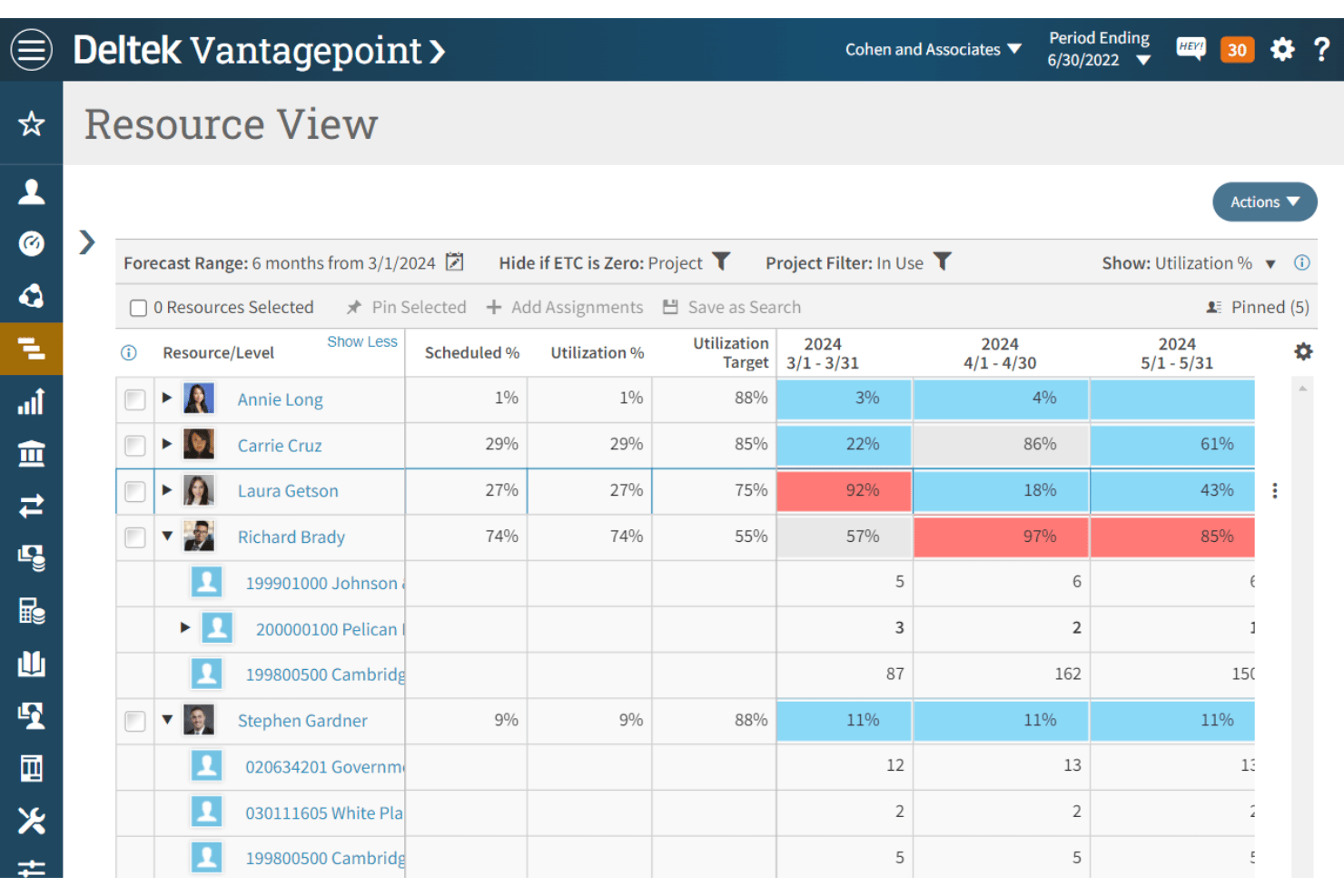The image size is (1344, 896).
Task: Check Carrie Cruz's row checkbox
Action: (x=135, y=445)
